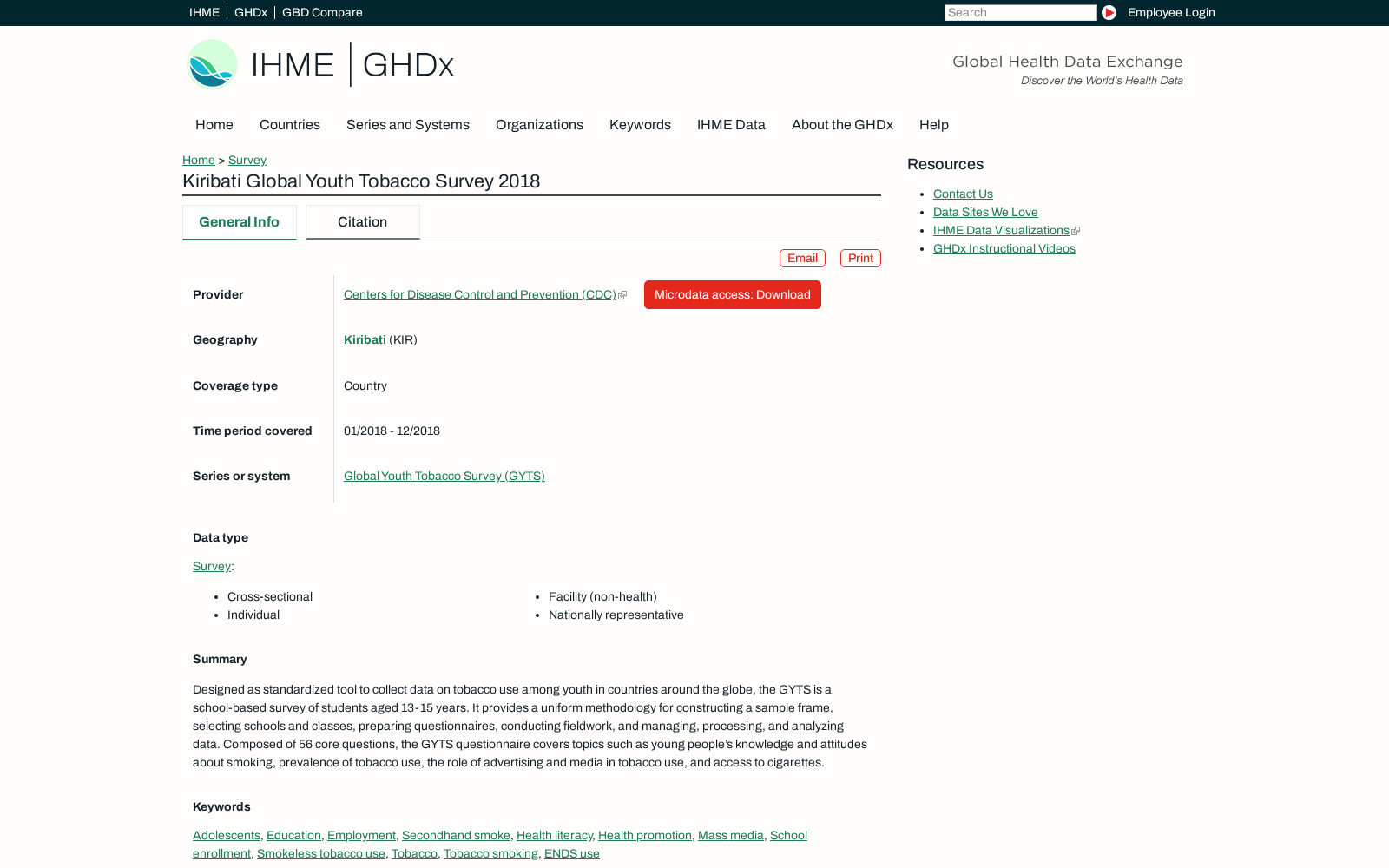This screenshot has height=868, width=1389.
Task: Click the Health literacy keyword link
Action: point(554,836)
